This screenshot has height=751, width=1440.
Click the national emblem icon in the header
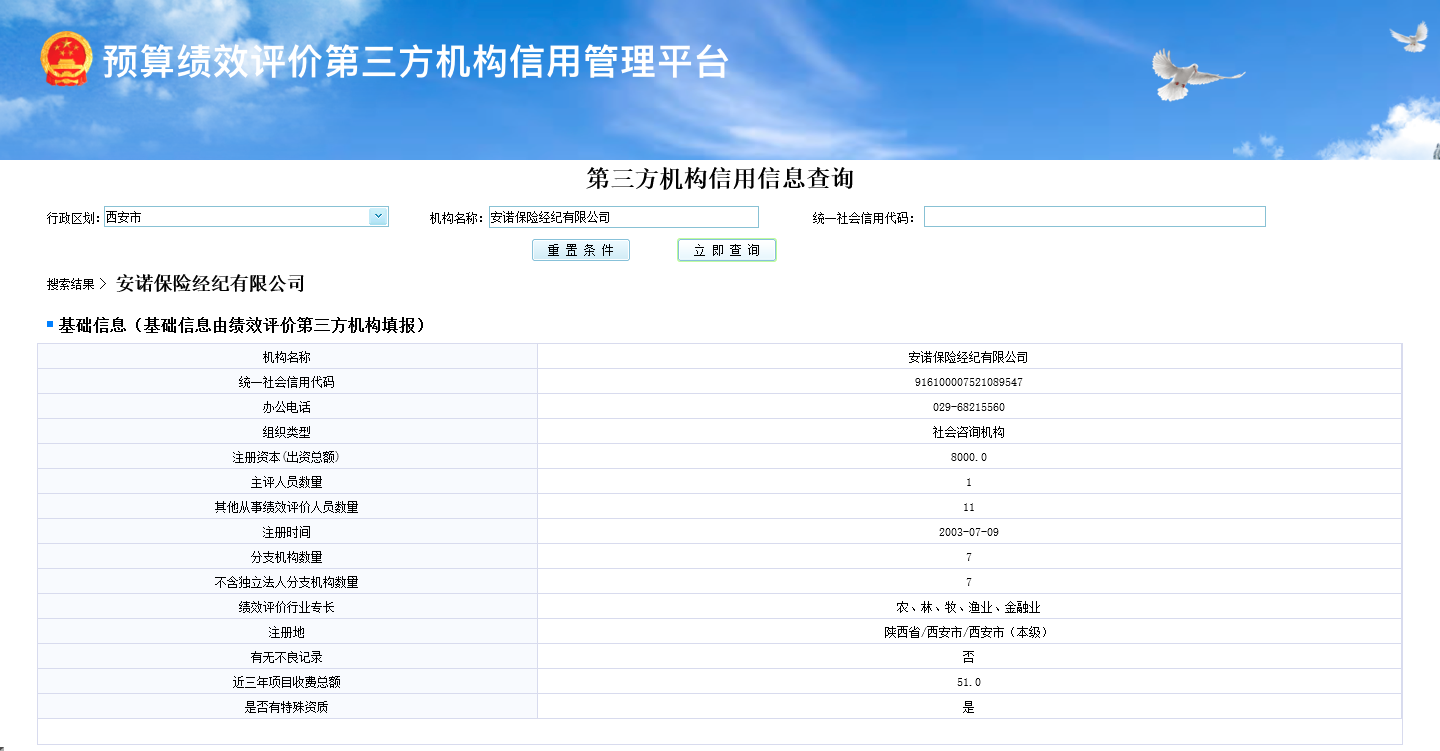click(x=66, y=60)
